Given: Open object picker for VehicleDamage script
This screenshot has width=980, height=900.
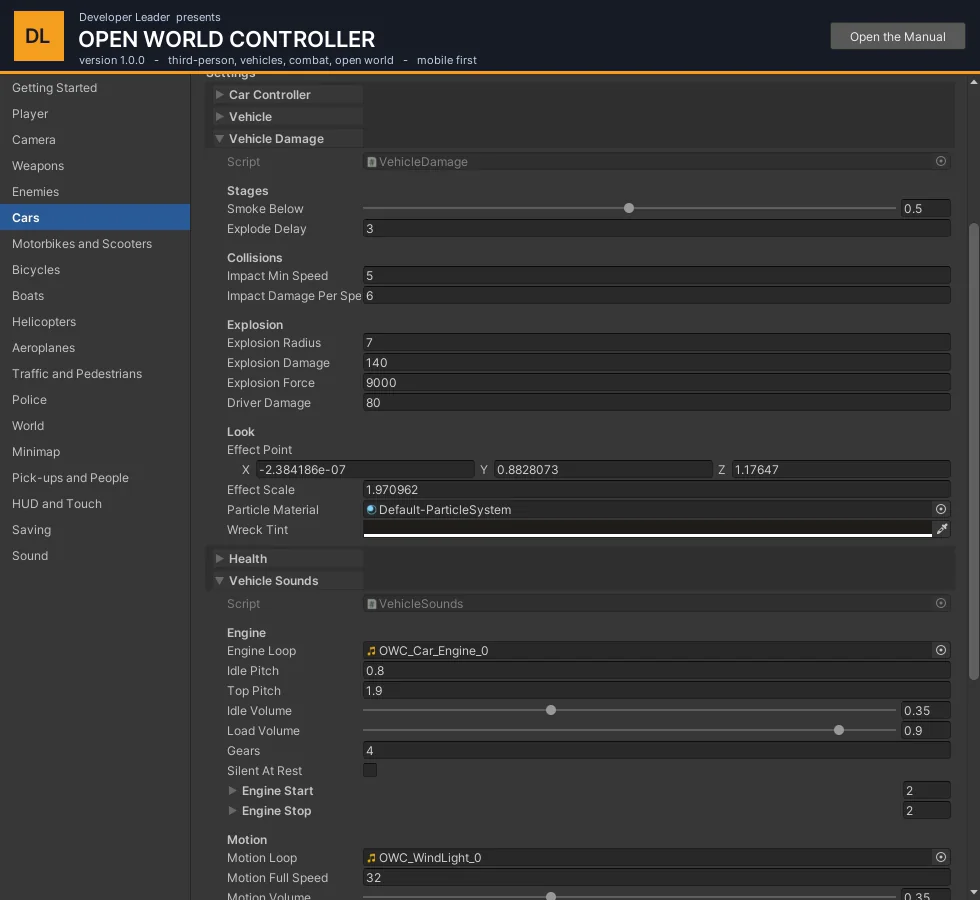Looking at the screenshot, I should (941, 161).
